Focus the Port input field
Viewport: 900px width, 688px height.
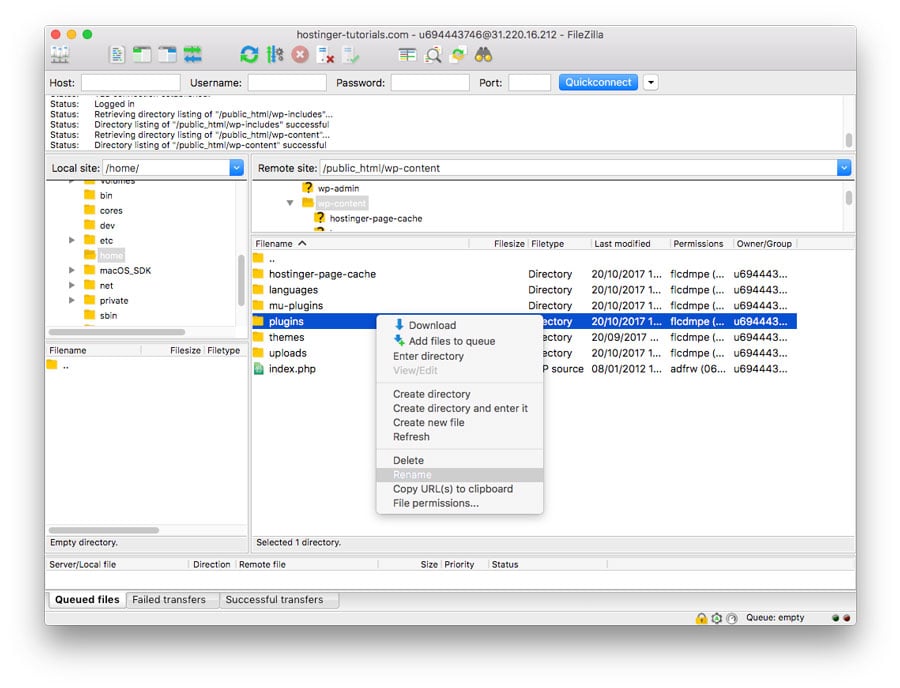(x=529, y=83)
